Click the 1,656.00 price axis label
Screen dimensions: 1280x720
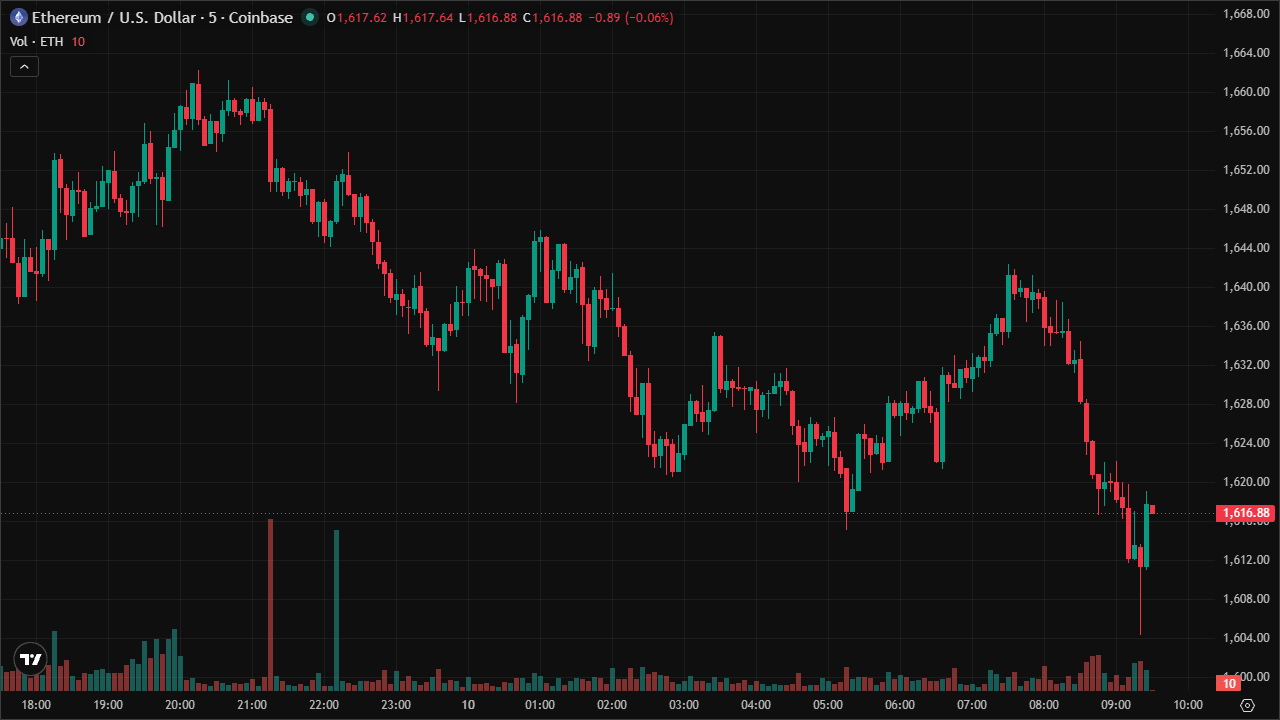[x=1246, y=131]
